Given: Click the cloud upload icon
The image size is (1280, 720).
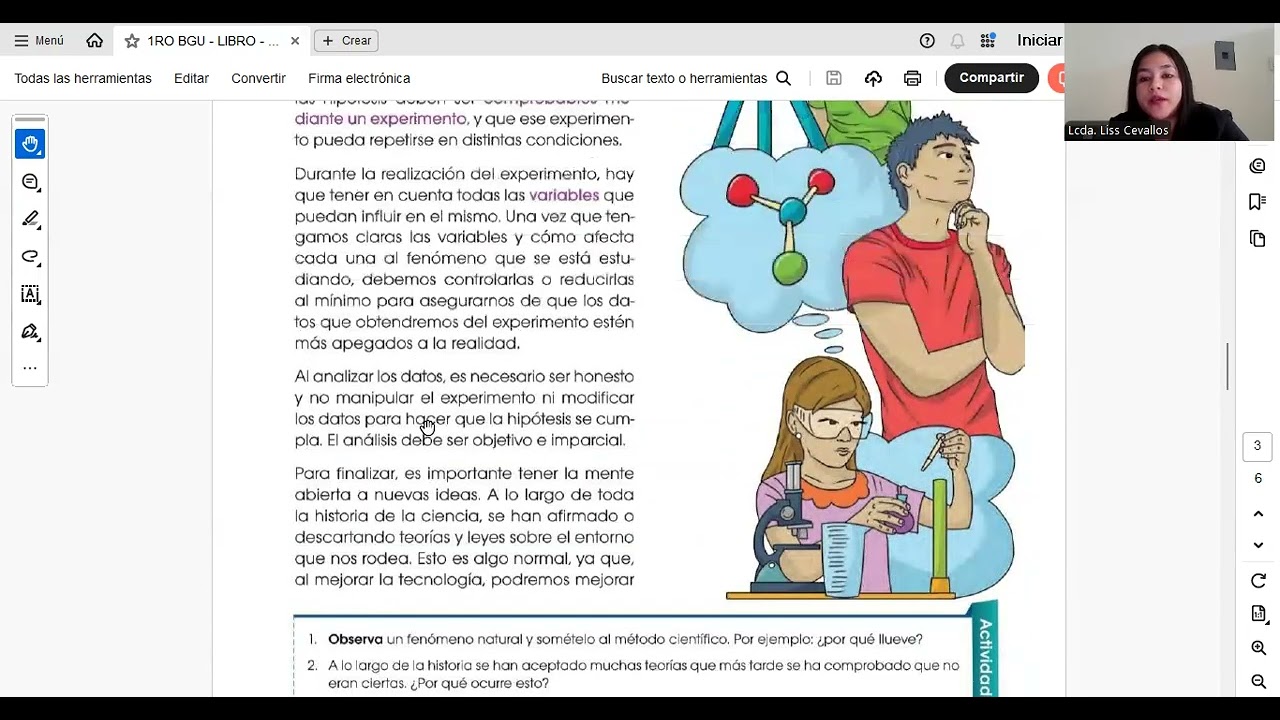Looking at the screenshot, I should [x=873, y=78].
